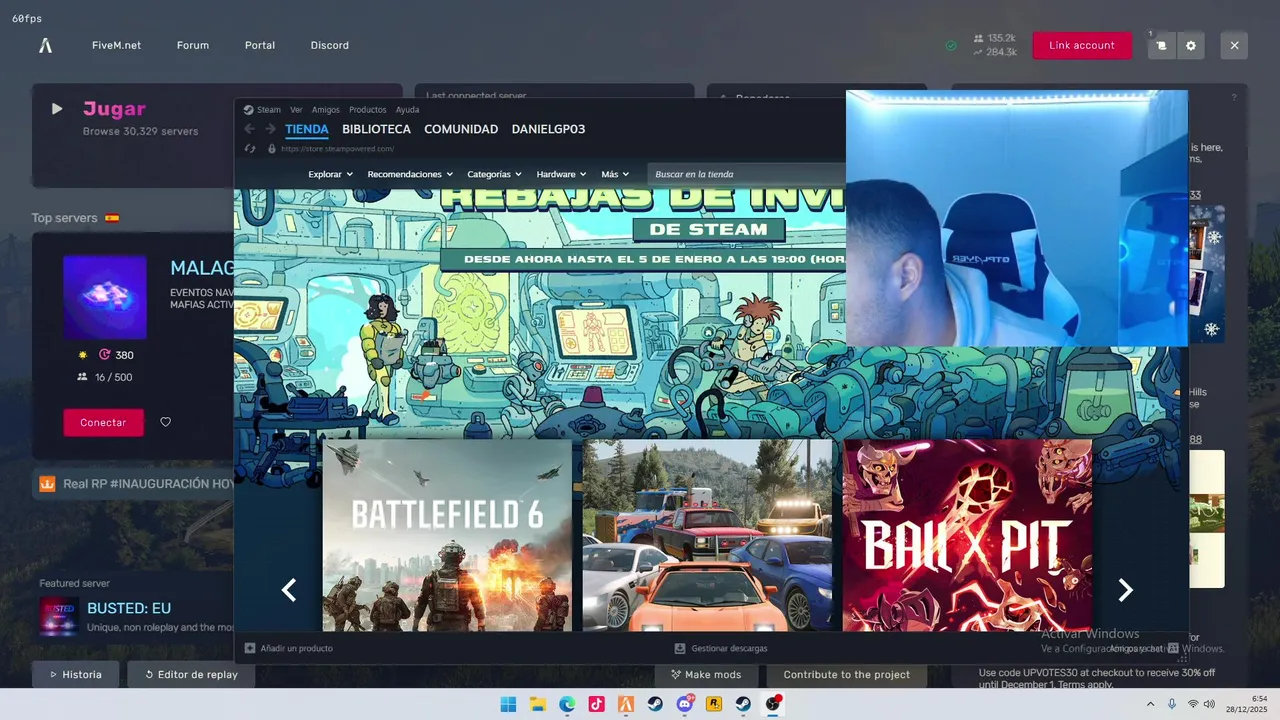Screen dimensions: 1280x720
Task: Click the Gestionar descargas download icon
Action: click(x=680, y=648)
